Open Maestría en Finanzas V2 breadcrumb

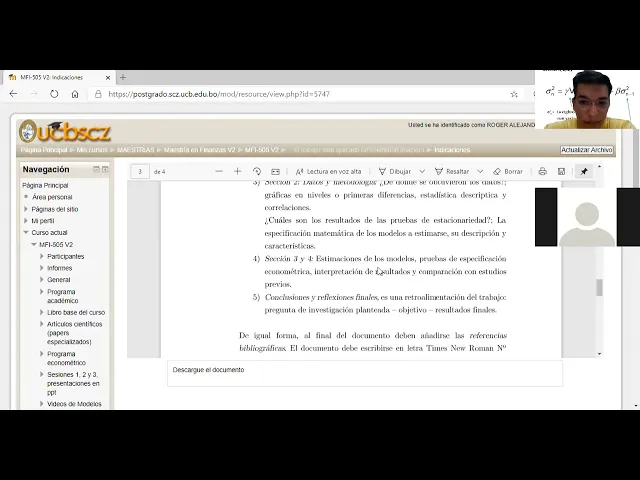199,150
